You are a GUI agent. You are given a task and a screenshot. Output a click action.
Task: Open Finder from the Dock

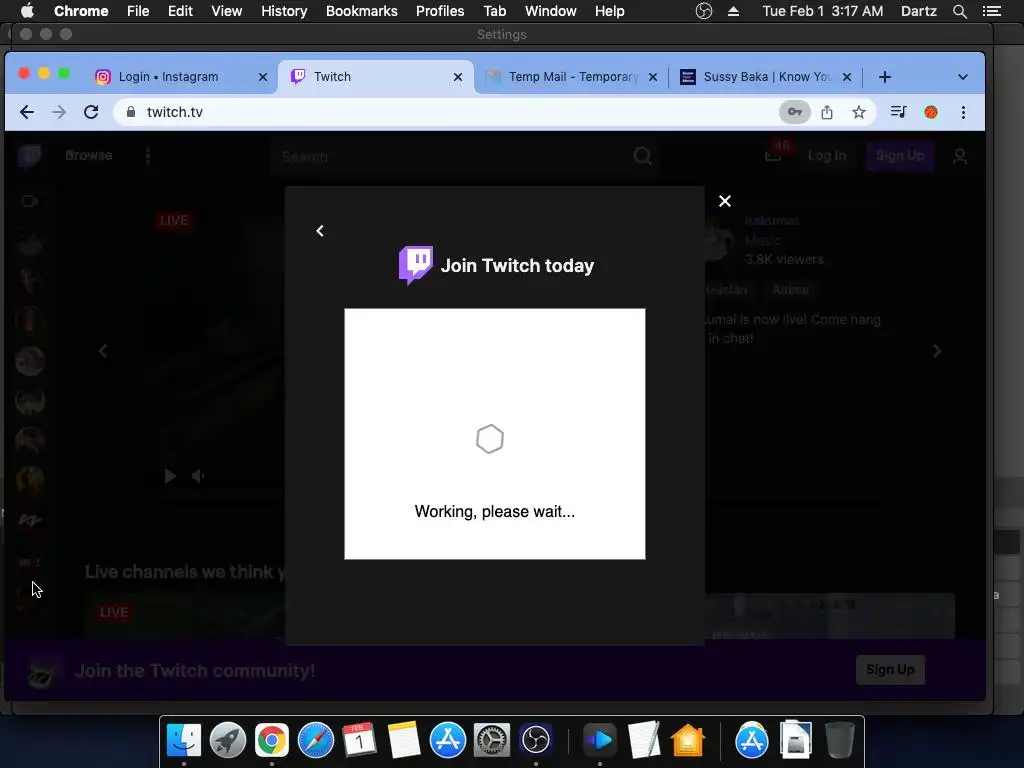click(184, 741)
